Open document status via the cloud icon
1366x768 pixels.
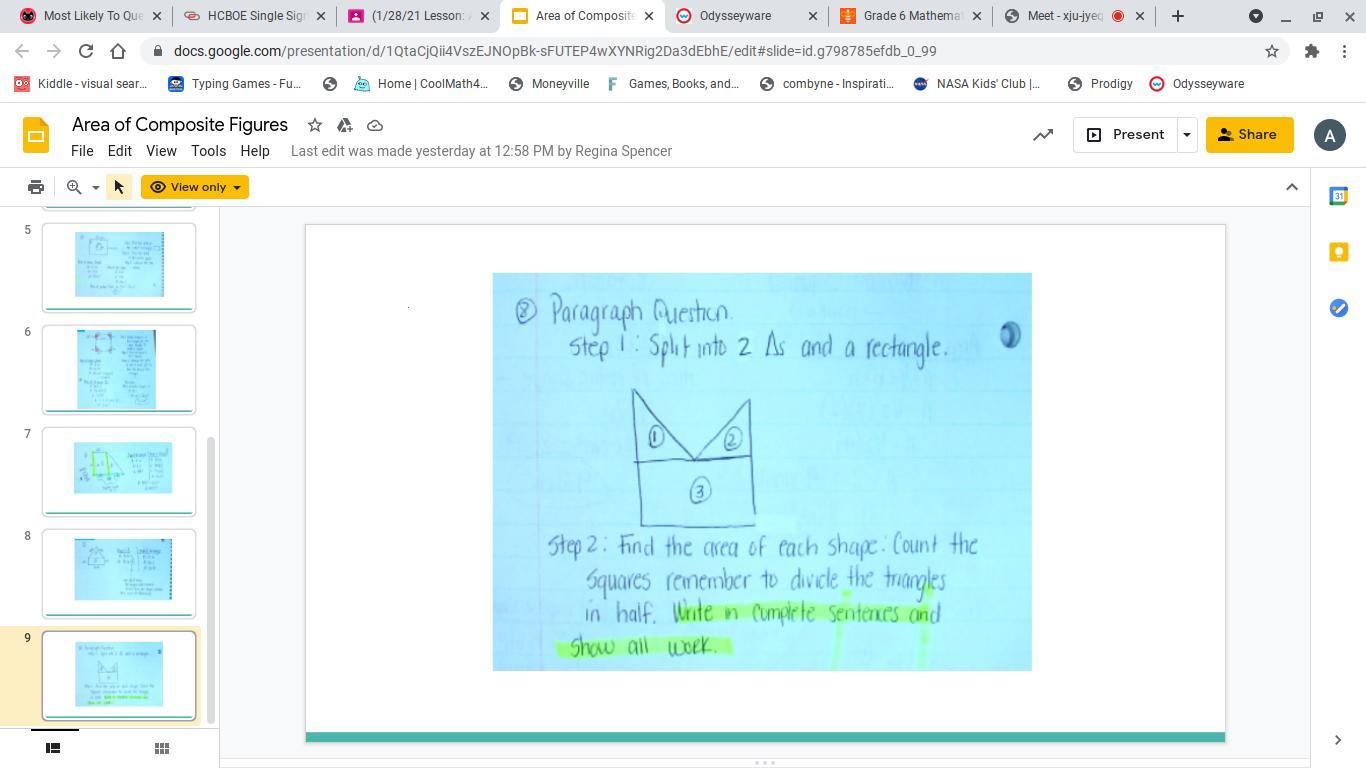pos(375,125)
